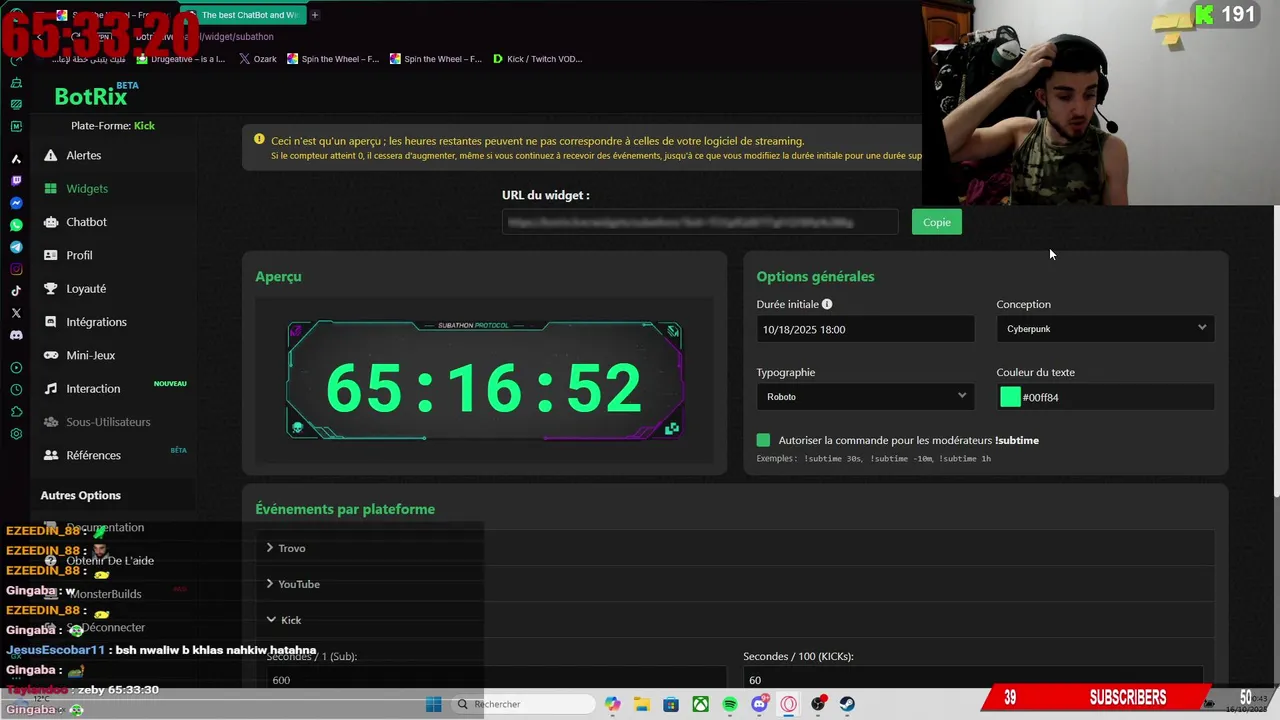Click the Durée initiale date field
Screen dimensions: 1280x720
(865, 329)
